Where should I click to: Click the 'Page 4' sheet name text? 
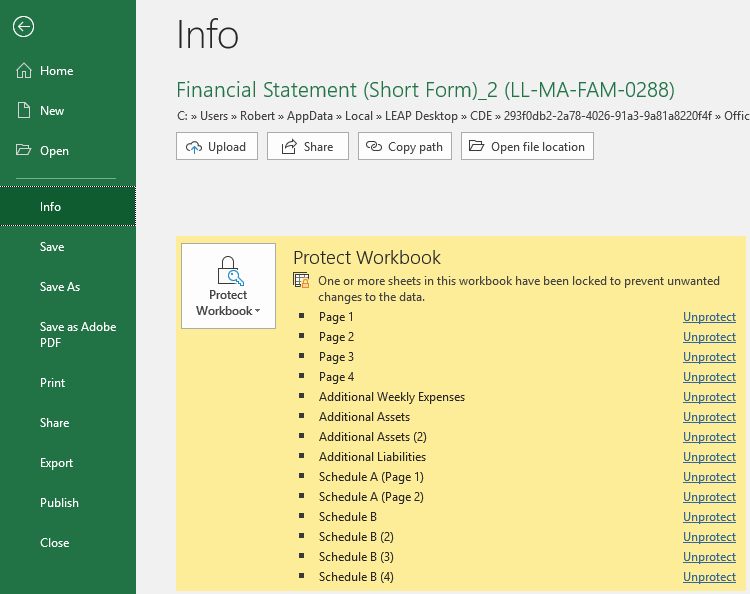[x=336, y=377]
